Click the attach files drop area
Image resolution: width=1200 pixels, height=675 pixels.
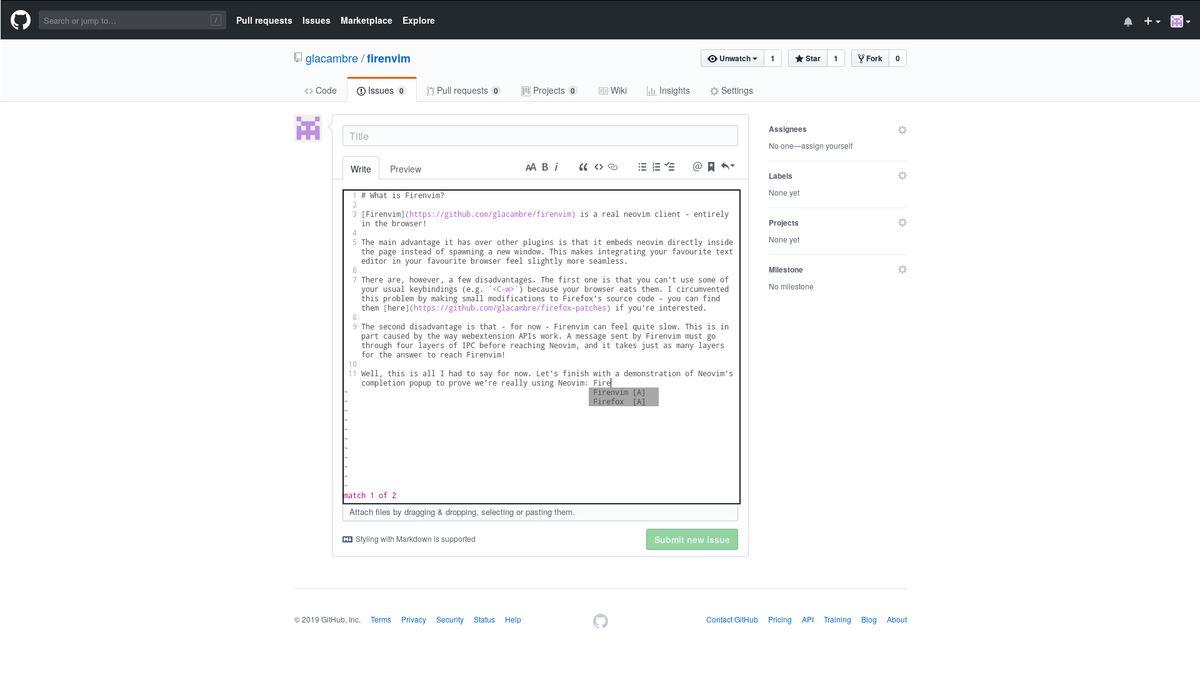(x=540, y=512)
